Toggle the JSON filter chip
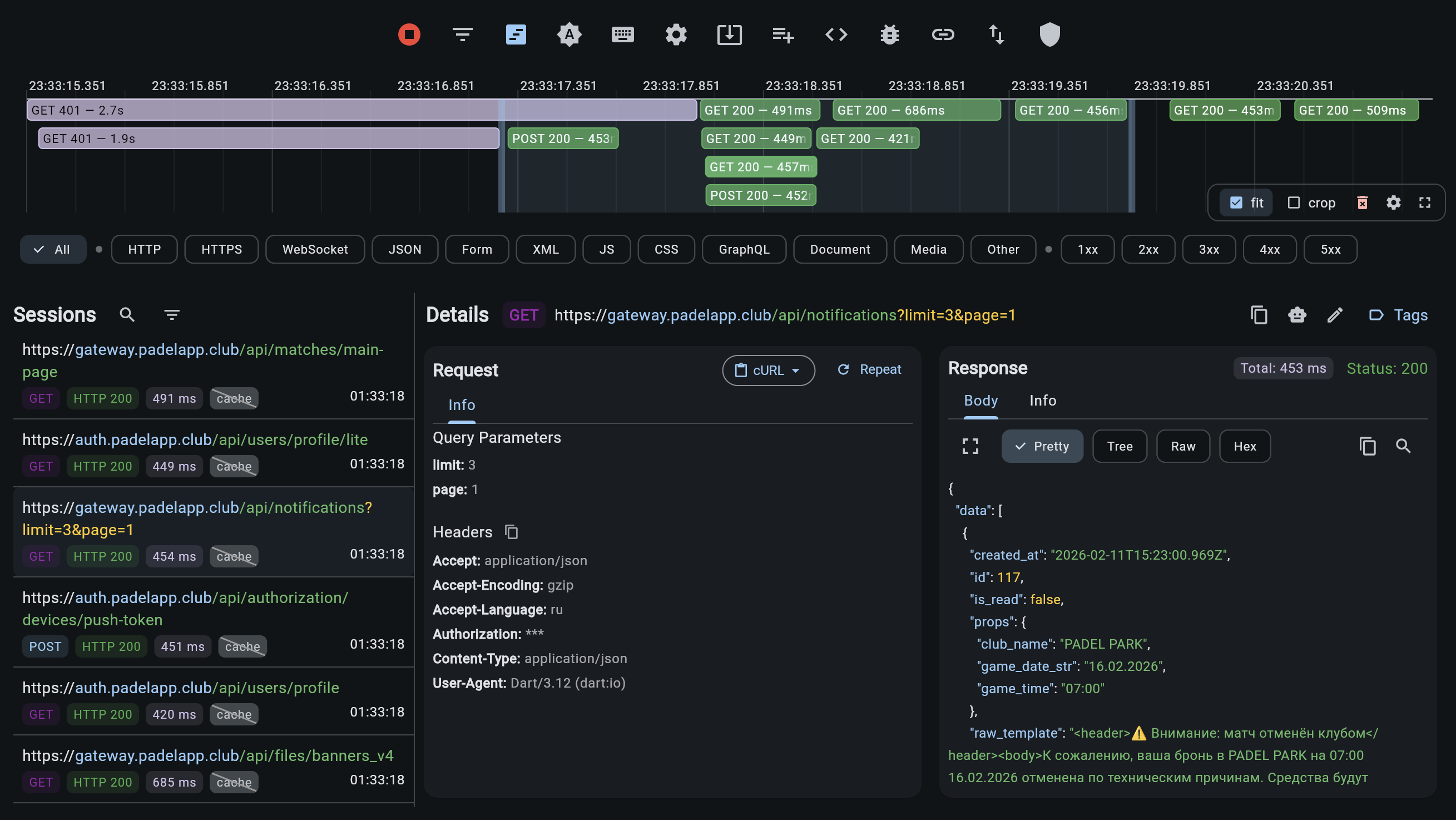Screen dimensions: 1456x820 [x=405, y=249]
